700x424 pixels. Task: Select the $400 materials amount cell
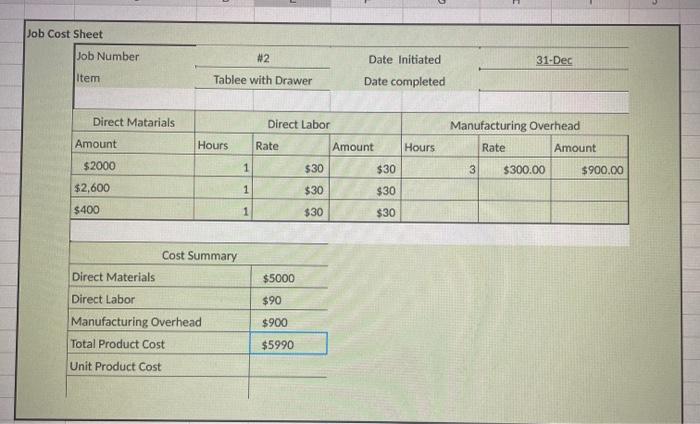132,209
